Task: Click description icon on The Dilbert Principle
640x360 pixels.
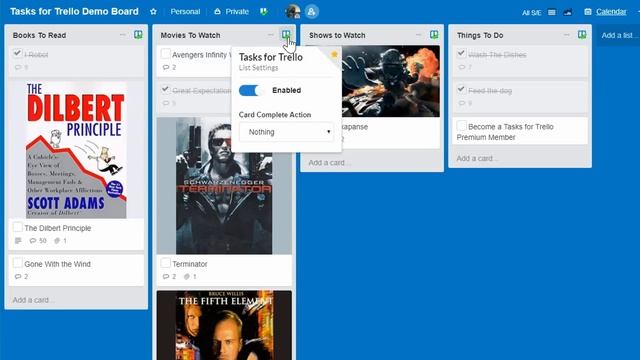Action: click(18, 241)
